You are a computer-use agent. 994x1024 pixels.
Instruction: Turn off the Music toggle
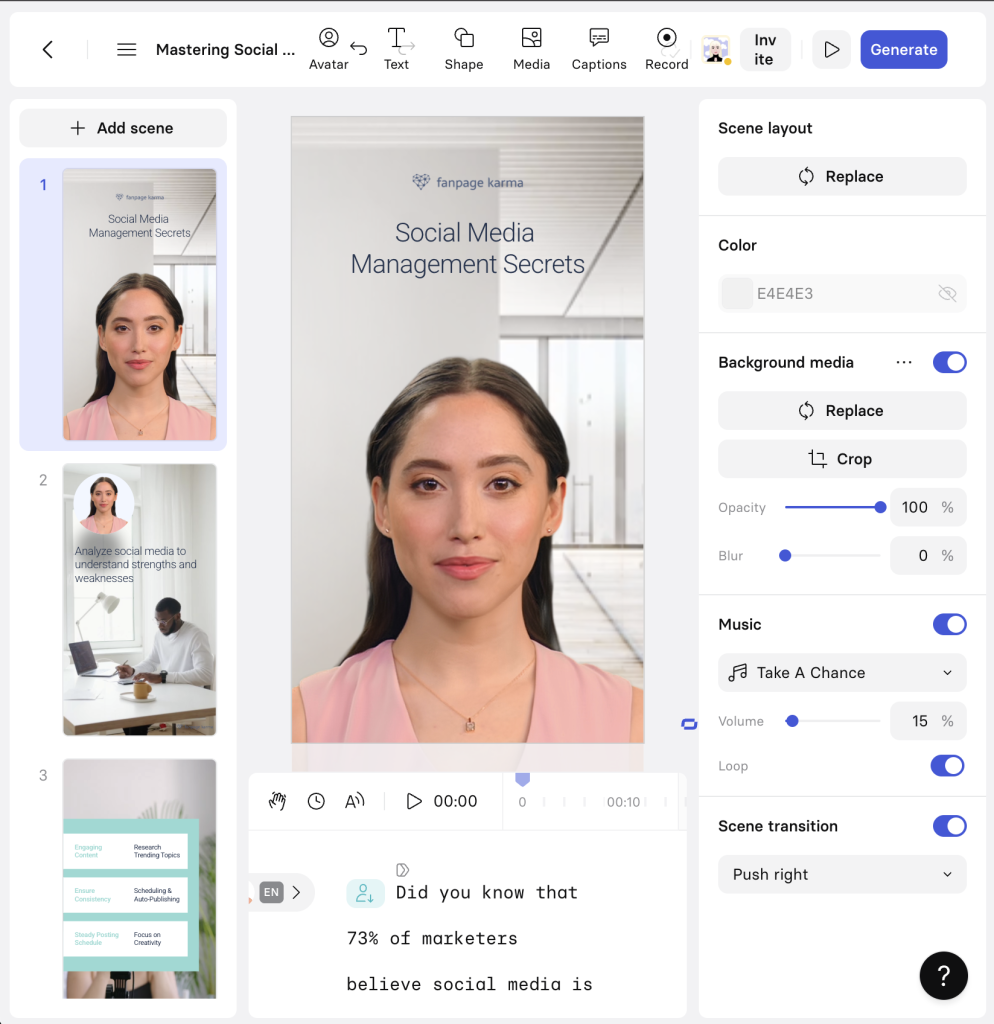pos(949,624)
